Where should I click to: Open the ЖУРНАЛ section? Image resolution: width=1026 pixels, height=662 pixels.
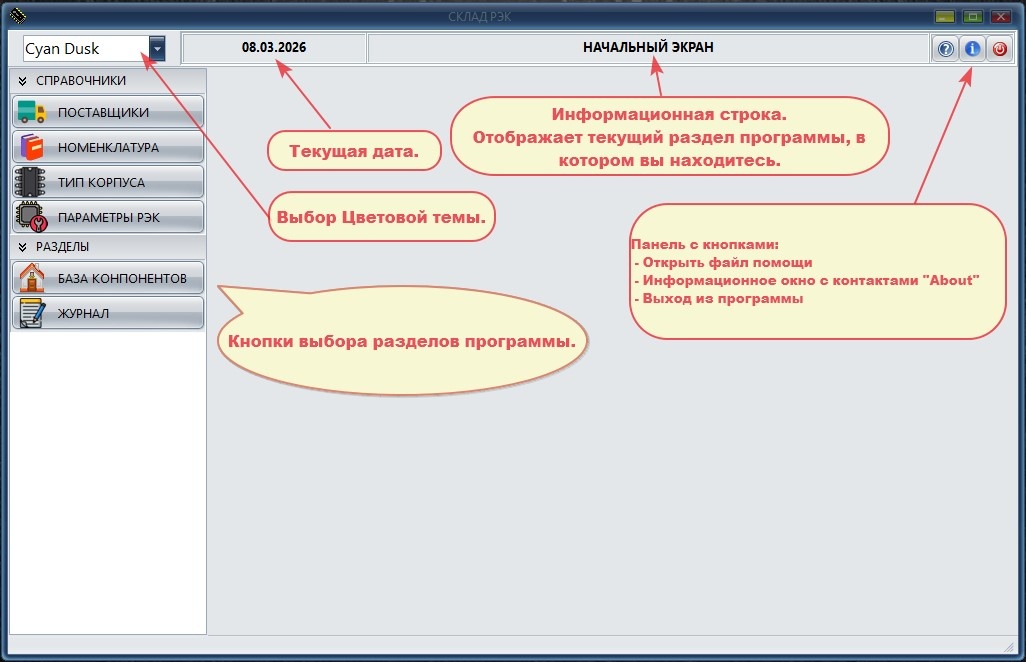(x=108, y=313)
